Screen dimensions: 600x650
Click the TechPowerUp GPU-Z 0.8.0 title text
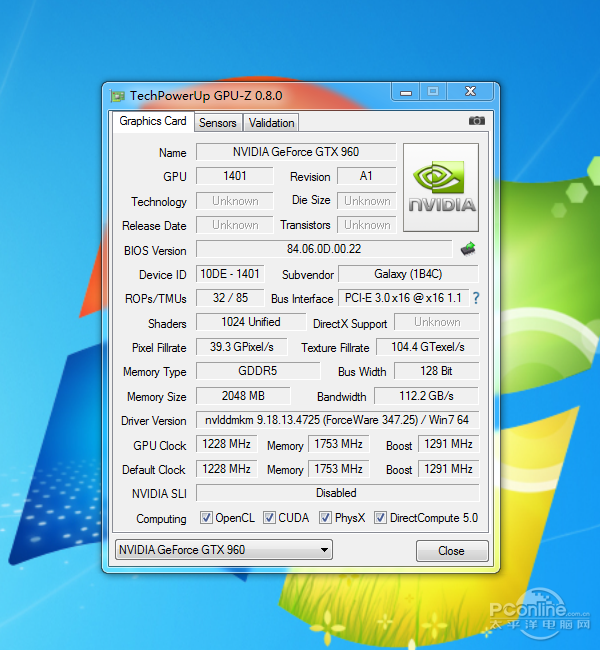coord(206,96)
